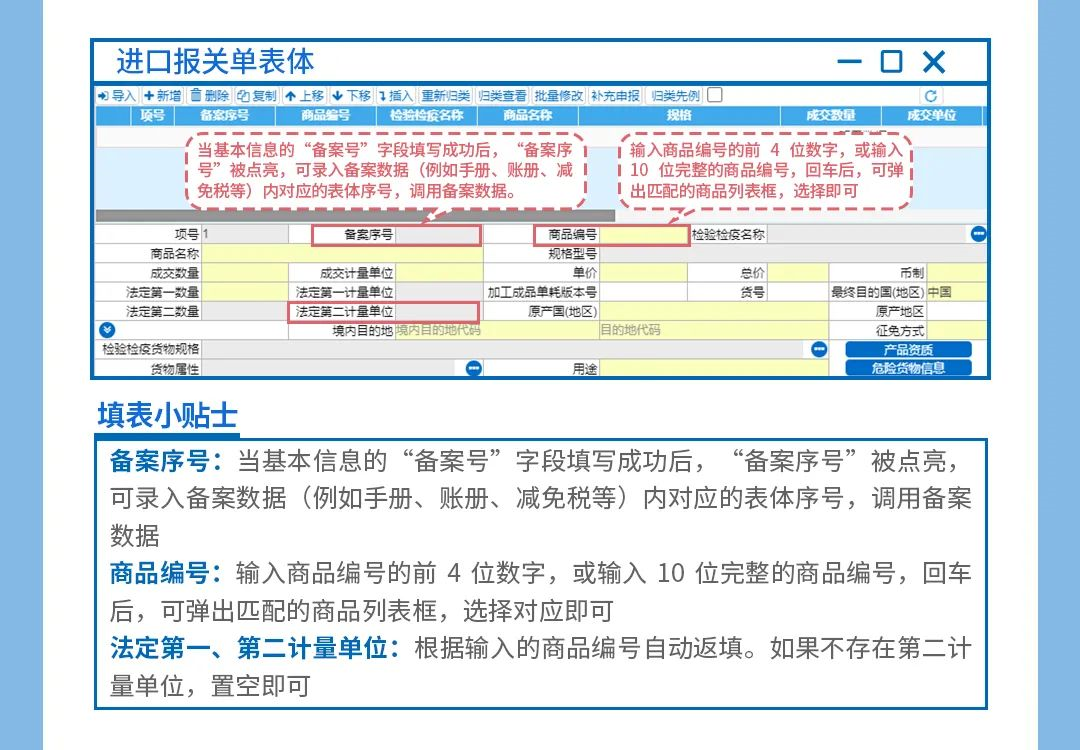Click the 检验检疫名称 column header

426,116
